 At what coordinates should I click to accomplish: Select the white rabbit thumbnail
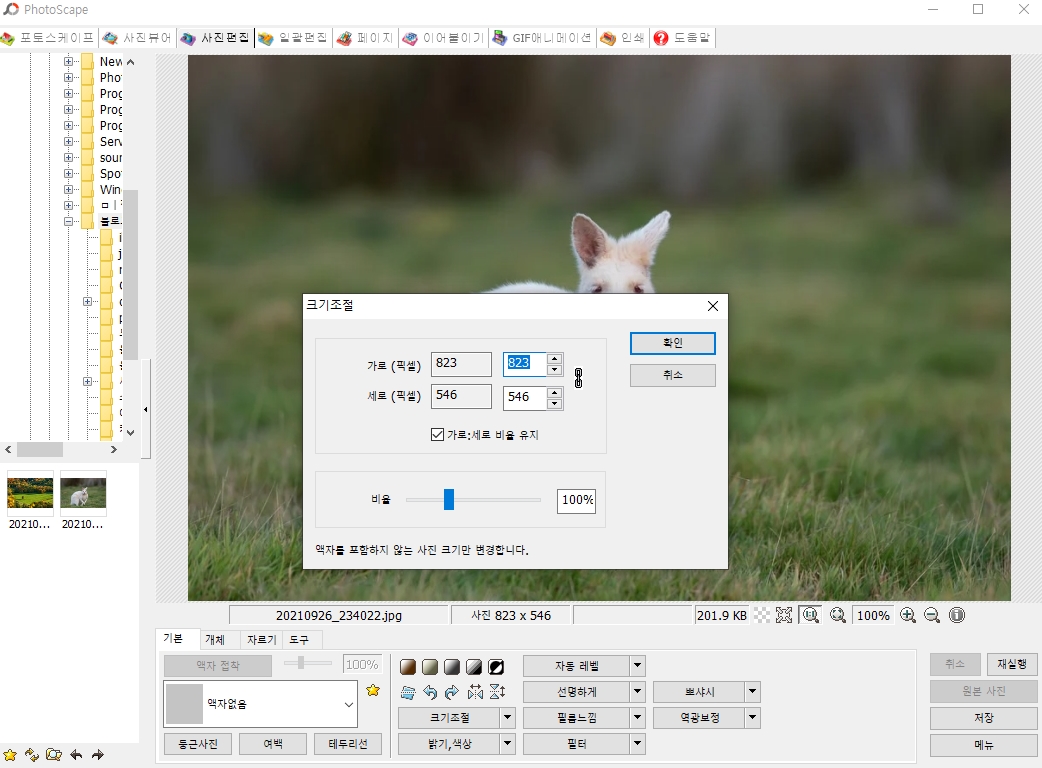(83, 493)
